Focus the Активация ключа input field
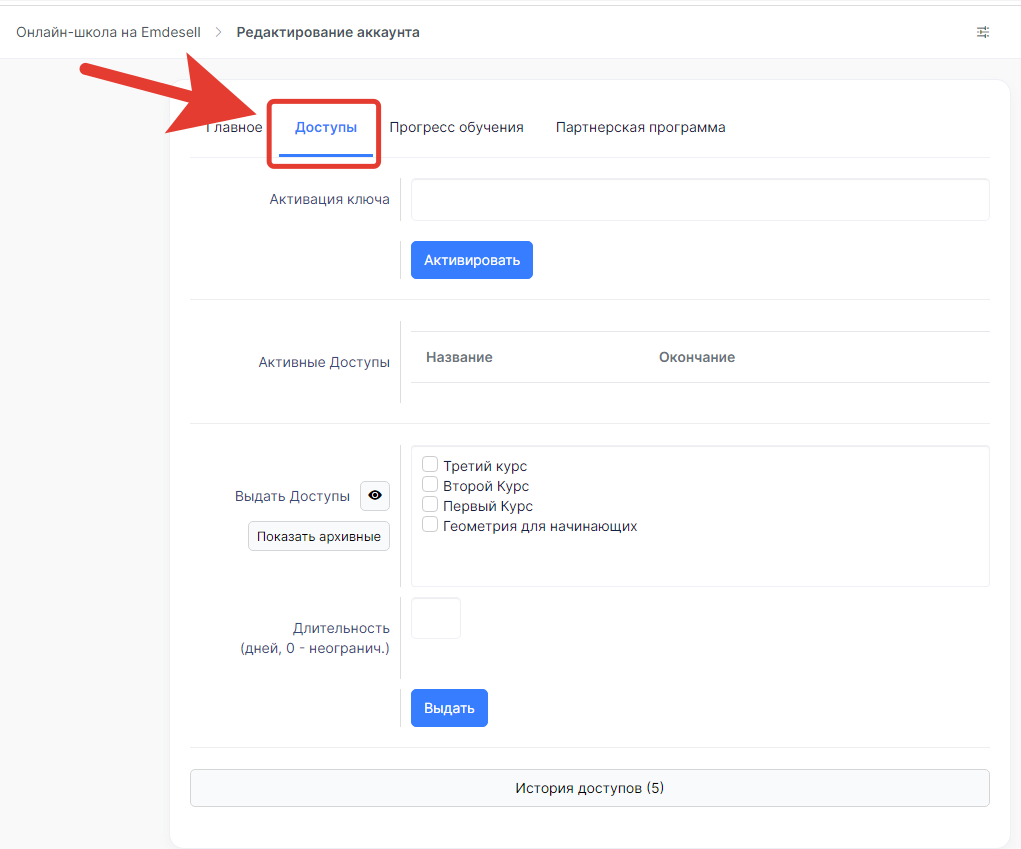 699,200
